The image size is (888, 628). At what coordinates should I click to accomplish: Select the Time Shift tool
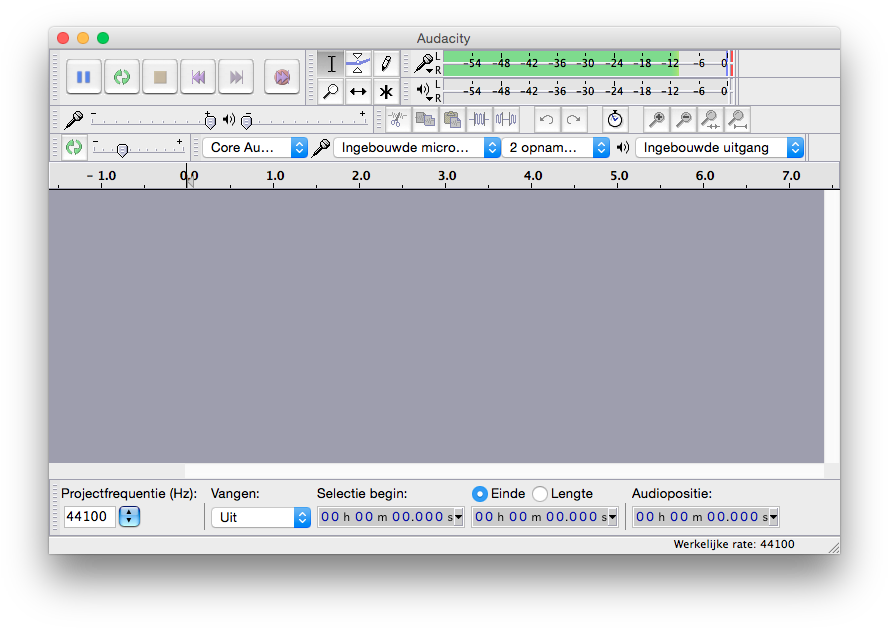[x=358, y=91]
